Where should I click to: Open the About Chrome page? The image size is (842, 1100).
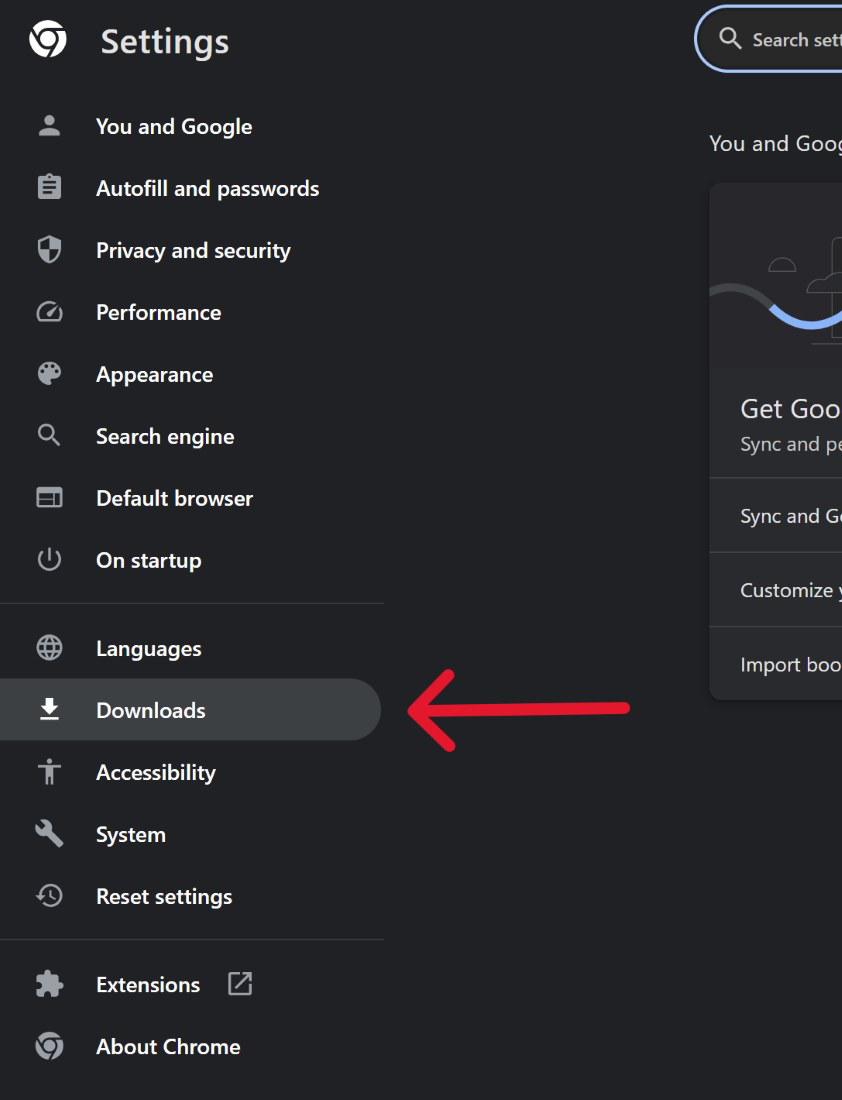click(x=168, y=1046)
